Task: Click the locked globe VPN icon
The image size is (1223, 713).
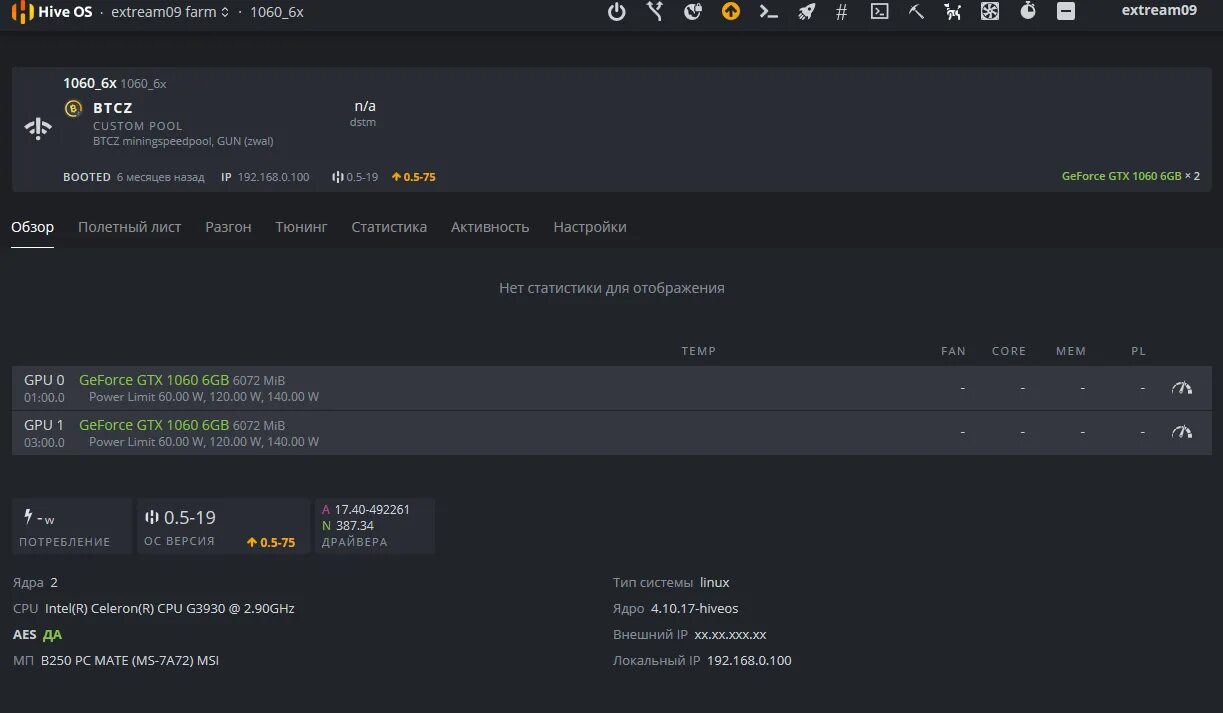Action: (693, 12)
